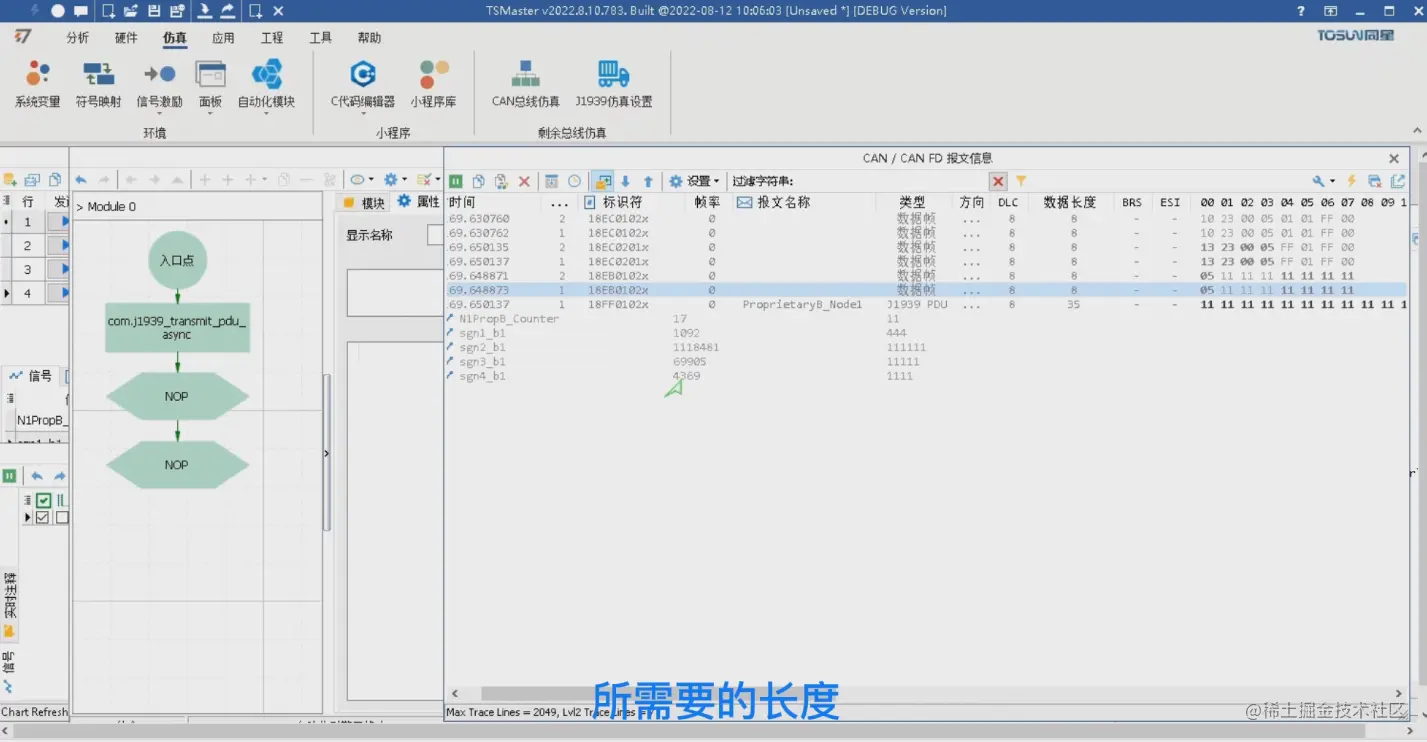Open the 信号激励 signal stimulus tool
This screenshot has width=1427, height=742.
(x=159, y=83)
